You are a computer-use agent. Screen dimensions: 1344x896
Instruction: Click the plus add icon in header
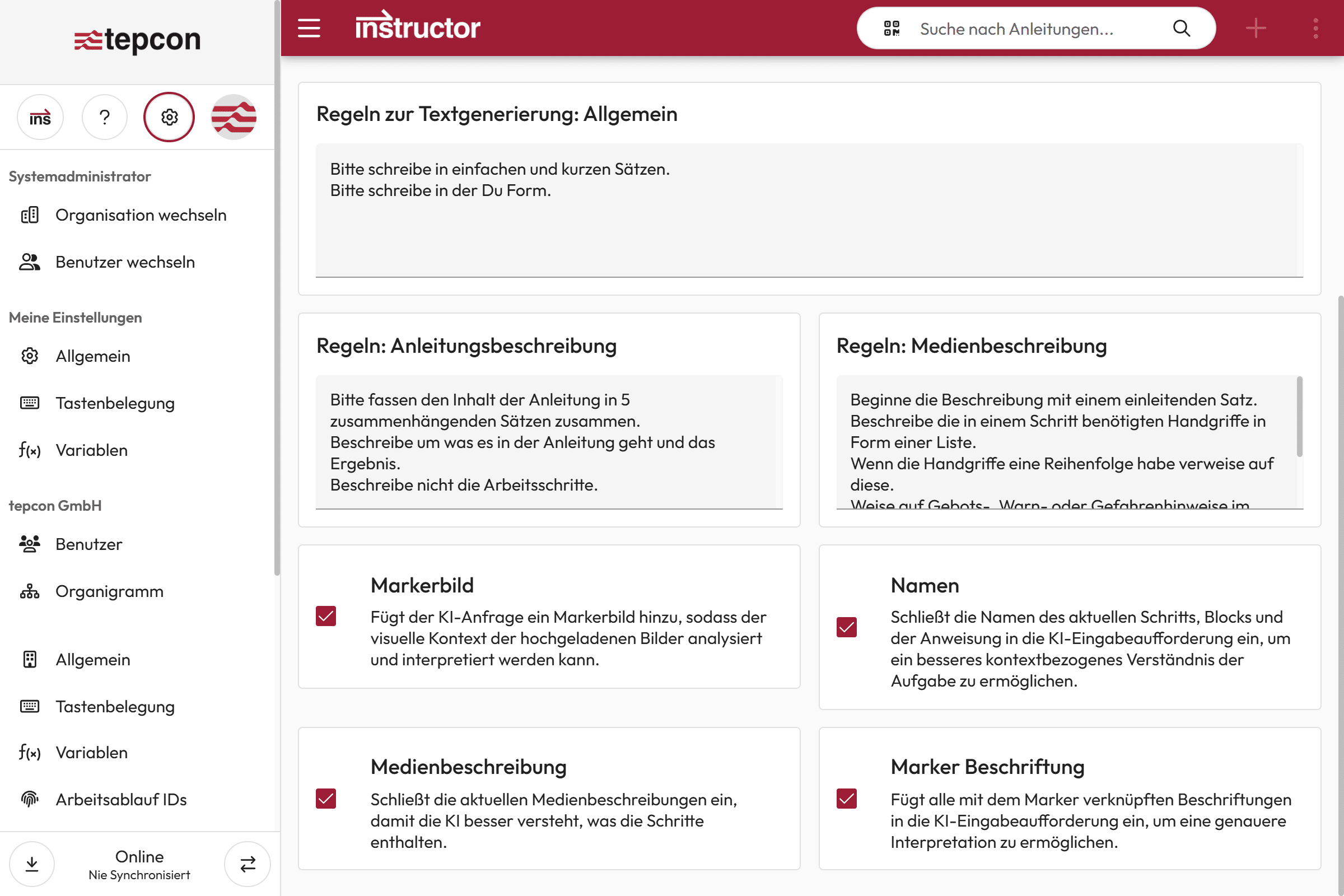click(1256, 28)
